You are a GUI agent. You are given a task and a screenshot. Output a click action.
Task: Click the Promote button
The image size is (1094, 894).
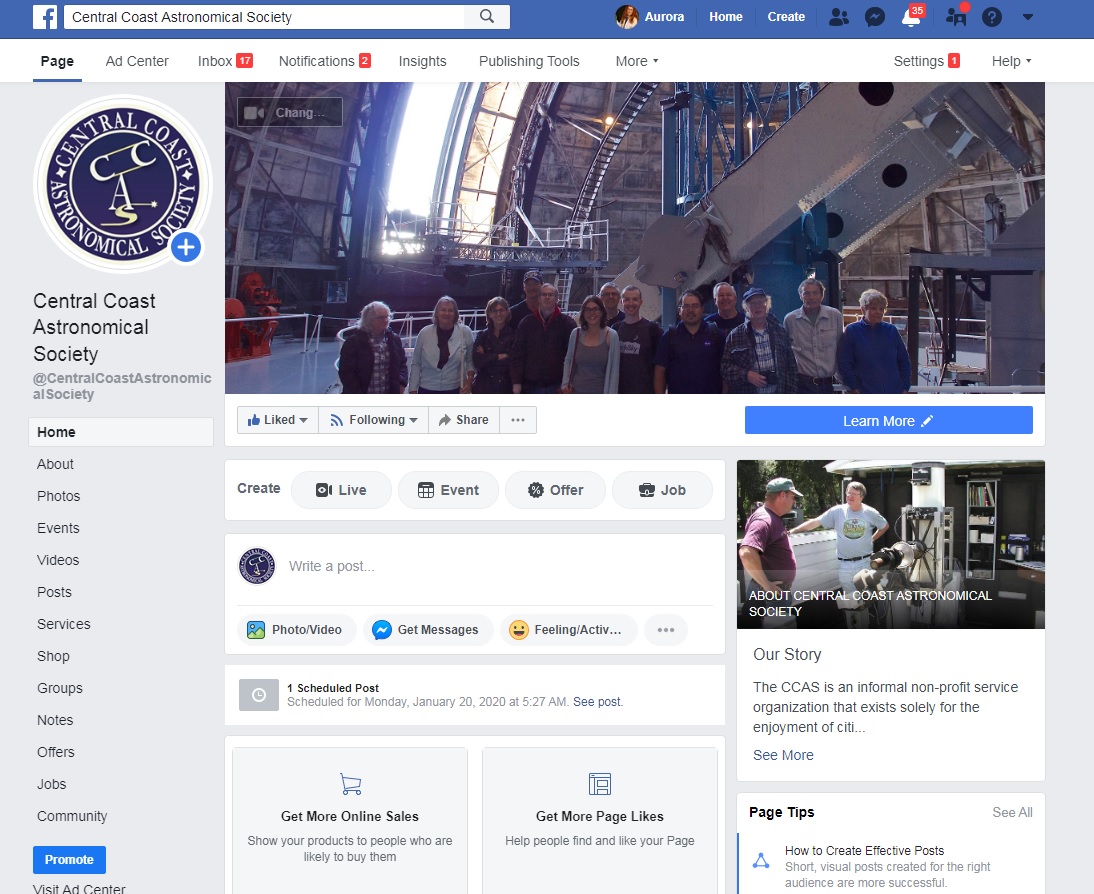click(69, 860)
